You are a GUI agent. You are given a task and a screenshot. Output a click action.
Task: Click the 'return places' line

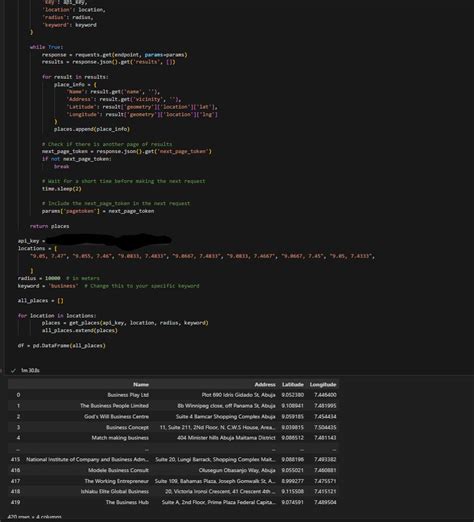point(49,226)
